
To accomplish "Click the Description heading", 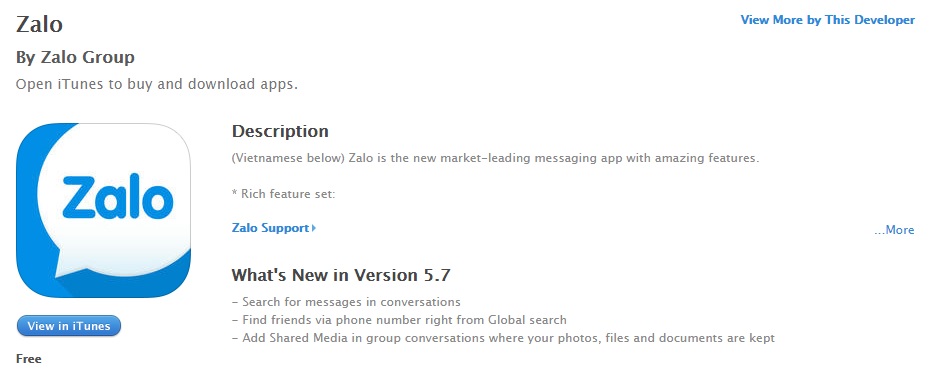I will [x=280, y=131].
